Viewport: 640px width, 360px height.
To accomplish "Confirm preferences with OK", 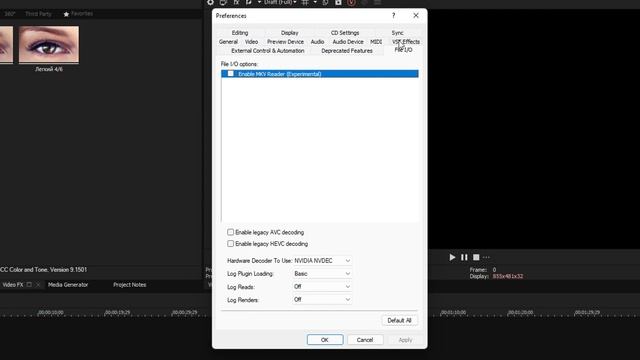I will (x=325, y=340).
